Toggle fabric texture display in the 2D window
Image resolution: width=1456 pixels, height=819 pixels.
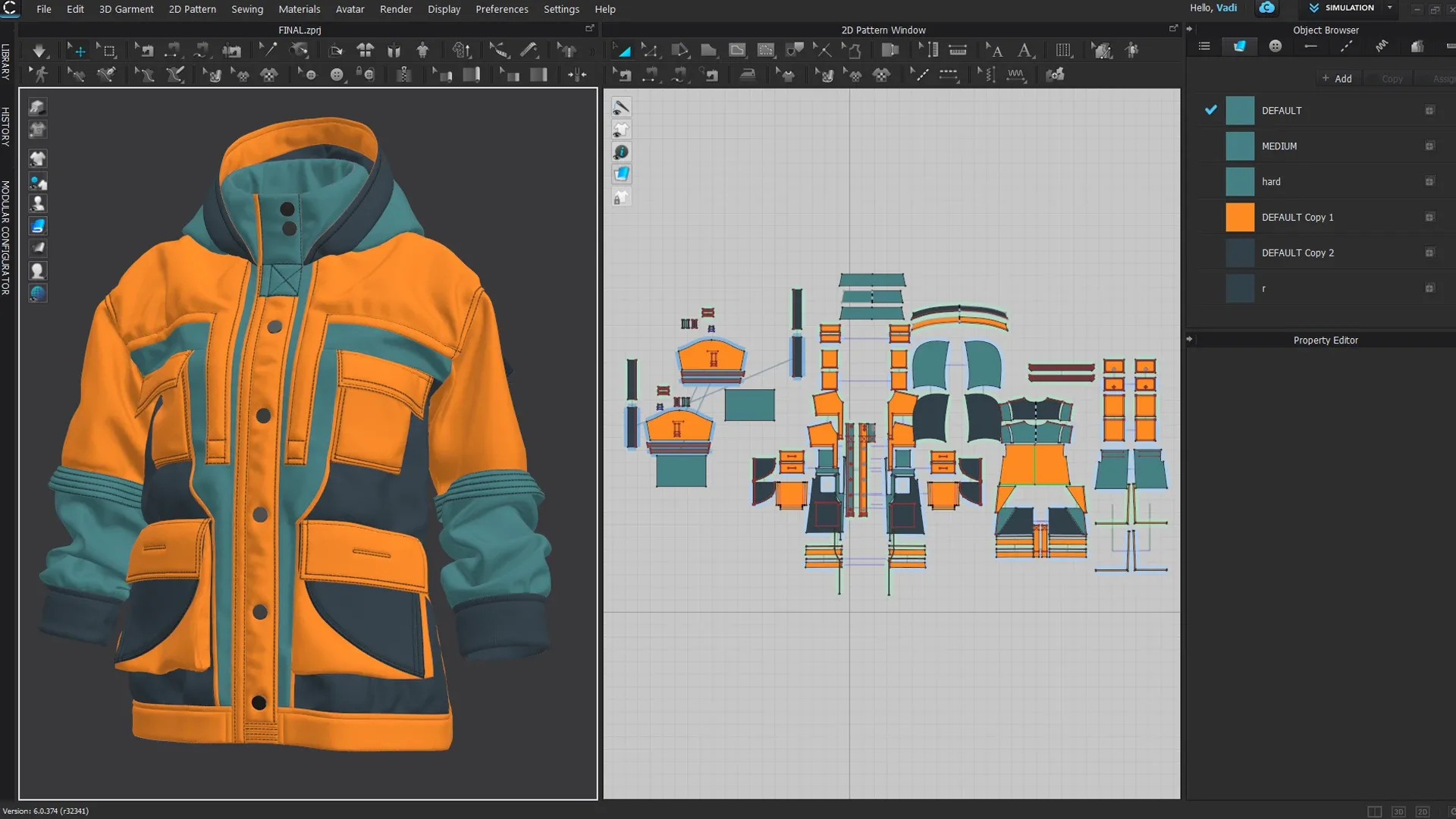pos(622,173)
